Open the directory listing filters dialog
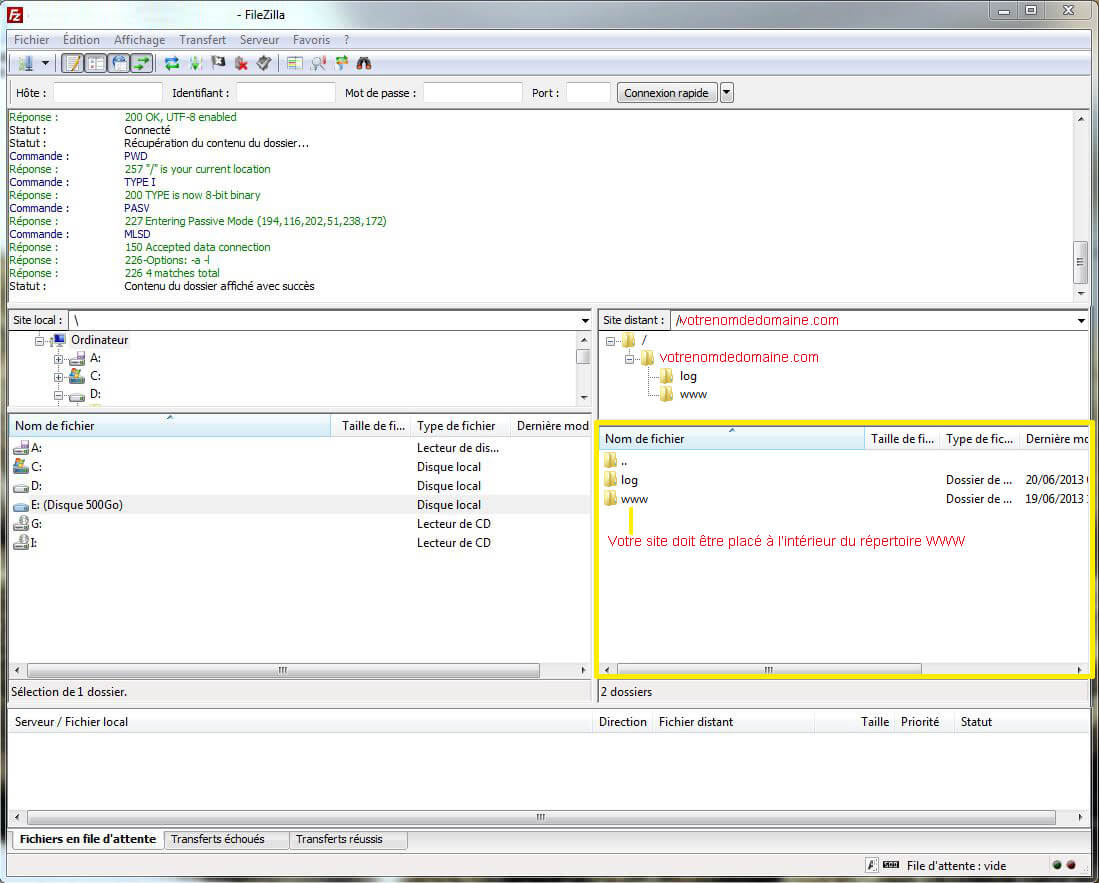Image resolution: width=1099 pixels, height=883 pixels. [x=295, y=64]
